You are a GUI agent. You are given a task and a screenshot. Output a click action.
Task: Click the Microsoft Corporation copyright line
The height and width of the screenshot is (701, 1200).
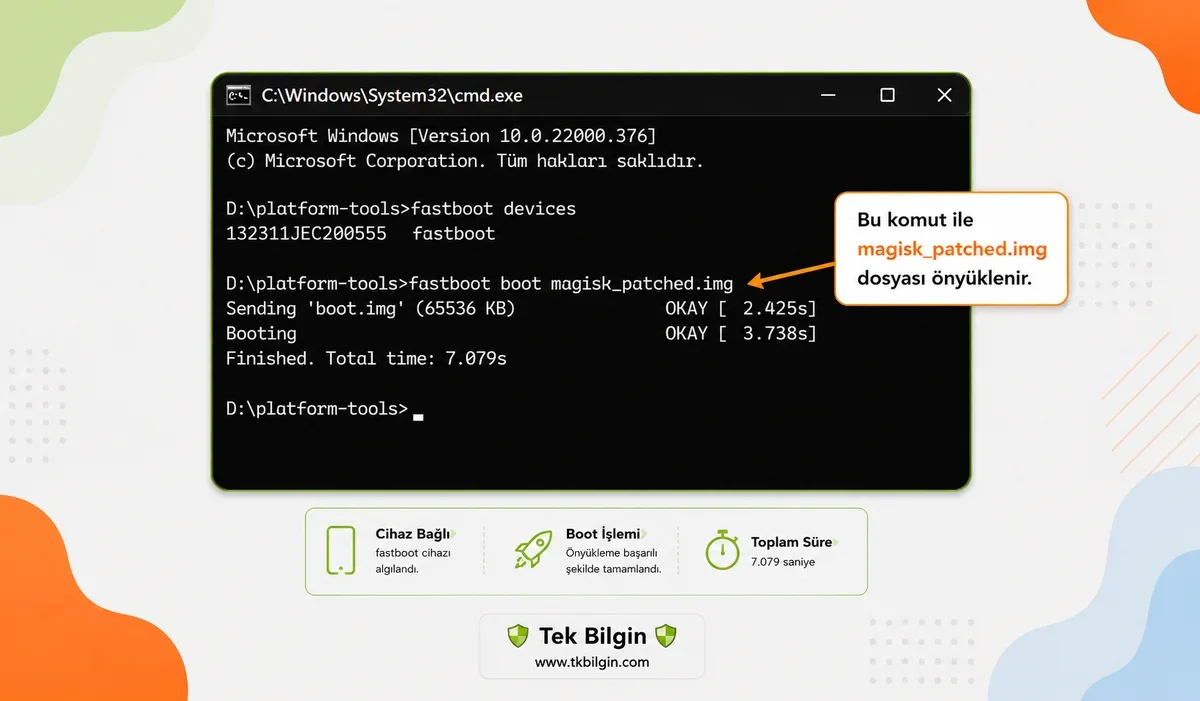(x=465, y=161)
